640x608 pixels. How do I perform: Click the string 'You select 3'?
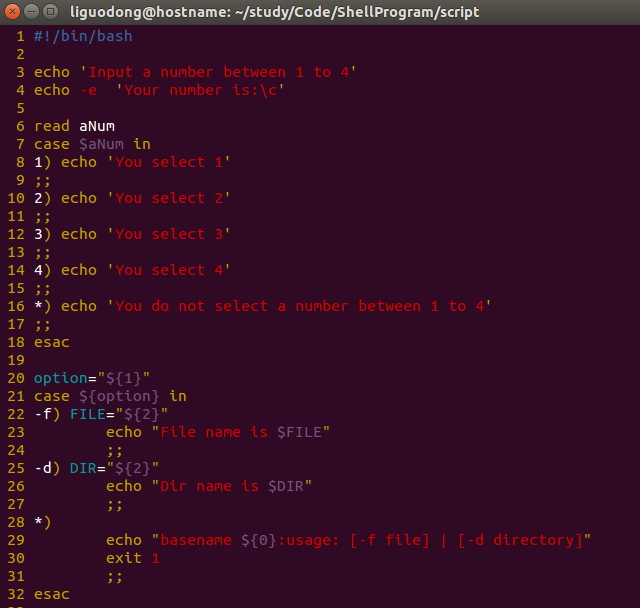tap(169, 234)
